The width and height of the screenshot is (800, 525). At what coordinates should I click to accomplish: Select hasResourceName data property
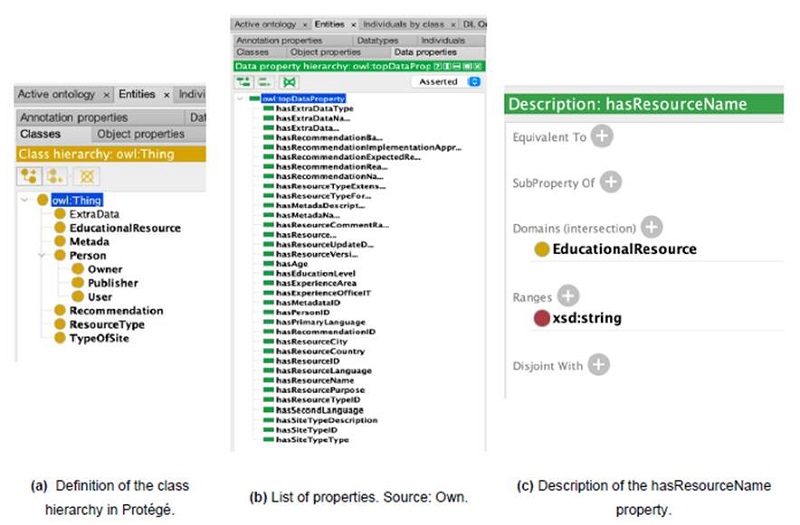pyautogui.click(x=315, y=380)
